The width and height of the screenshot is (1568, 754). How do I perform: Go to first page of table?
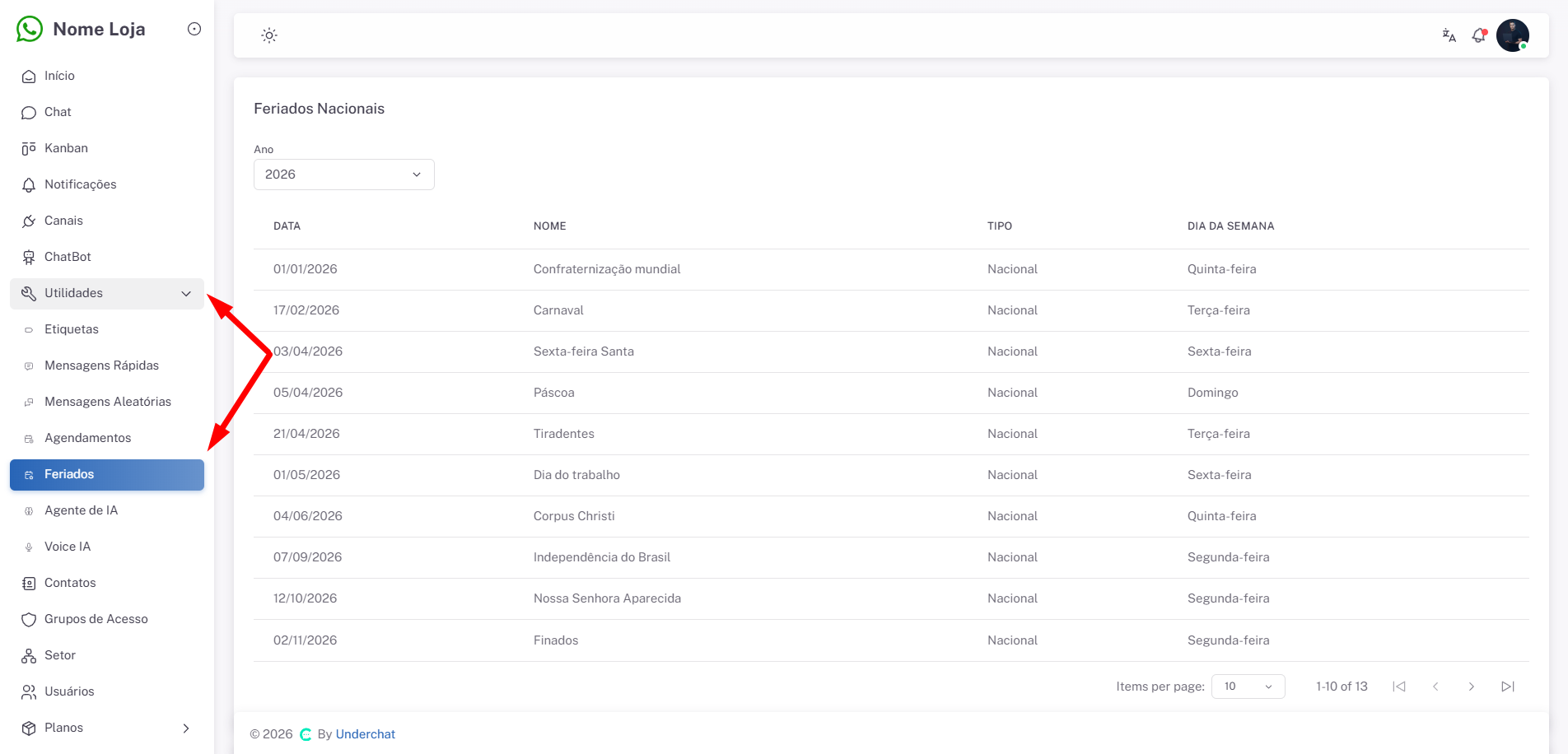point(1399,687)
